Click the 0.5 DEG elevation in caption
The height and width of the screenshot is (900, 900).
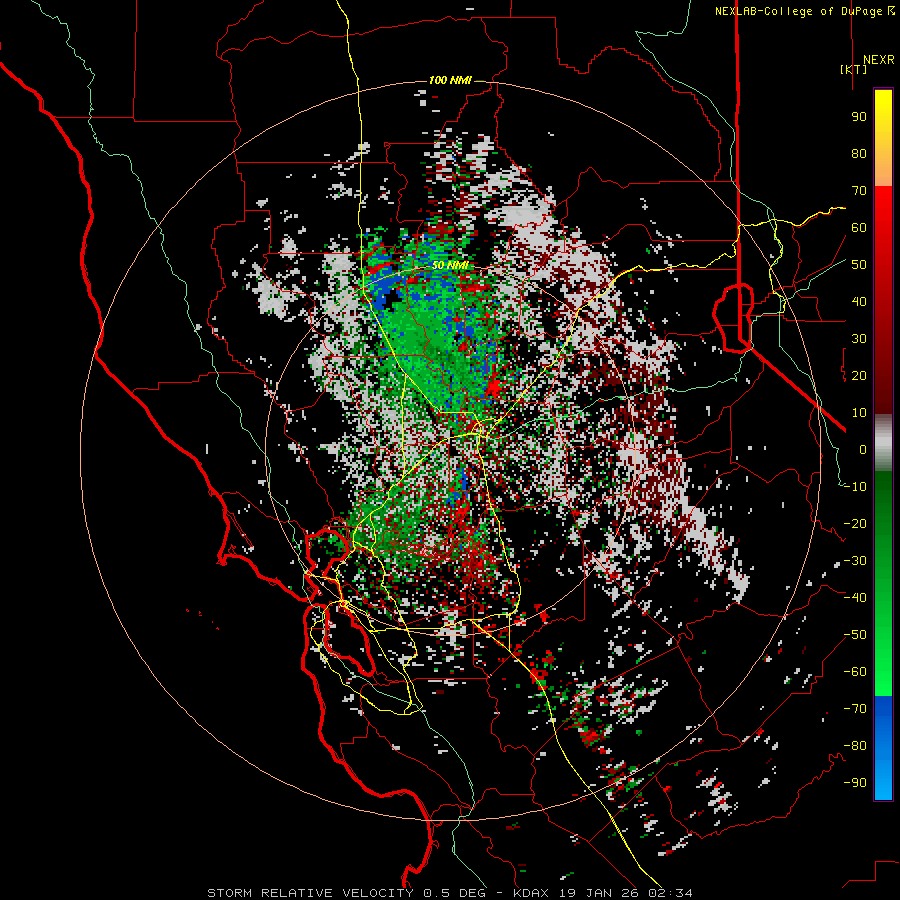tap(455, 893)
